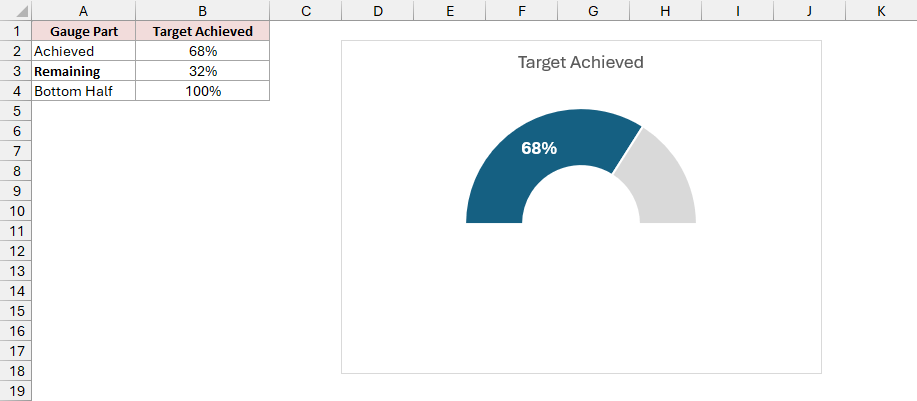917x401 pixels.
Task: Select row 15 header
Action: pyautogui.click(x=16, y=310)
